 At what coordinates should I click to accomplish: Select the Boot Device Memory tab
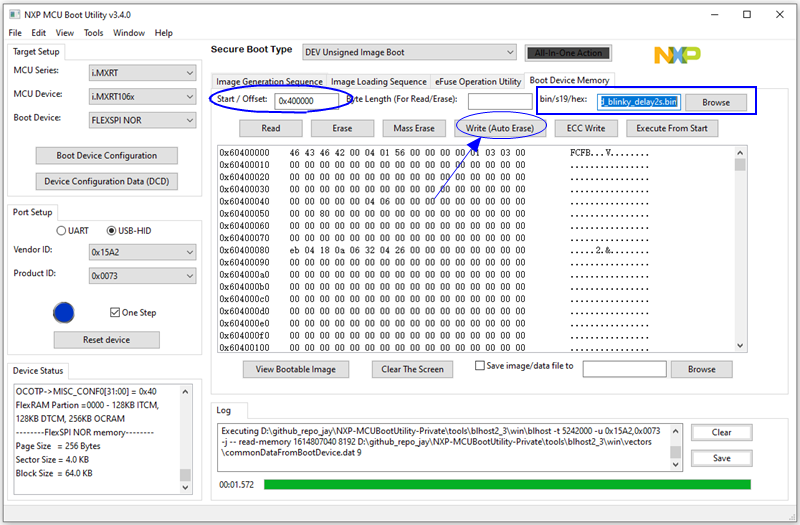[569, 80]
